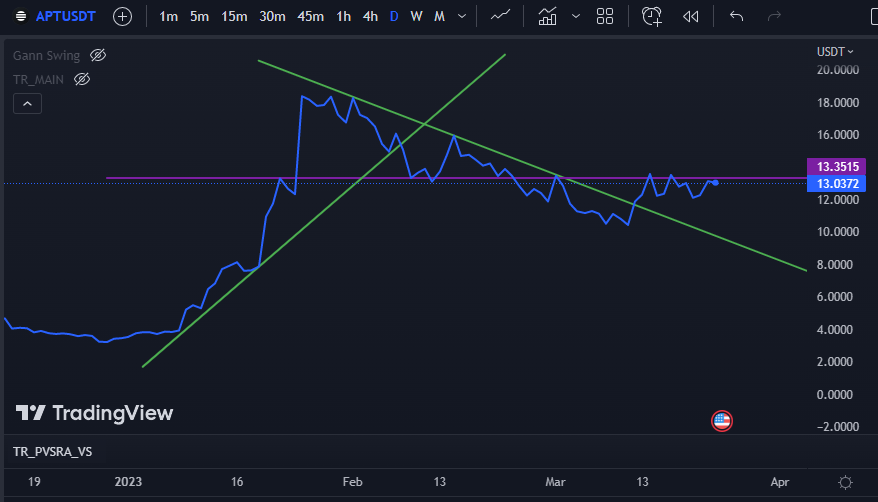Click the 13.0372 current price label

click(837, 184)
